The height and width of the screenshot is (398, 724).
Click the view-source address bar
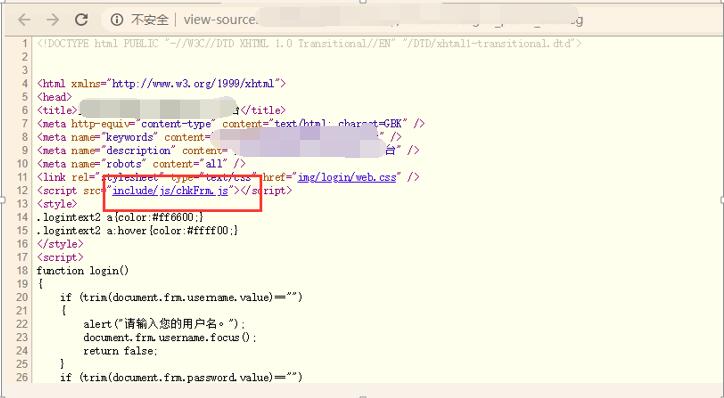click(x=342, y=19)
